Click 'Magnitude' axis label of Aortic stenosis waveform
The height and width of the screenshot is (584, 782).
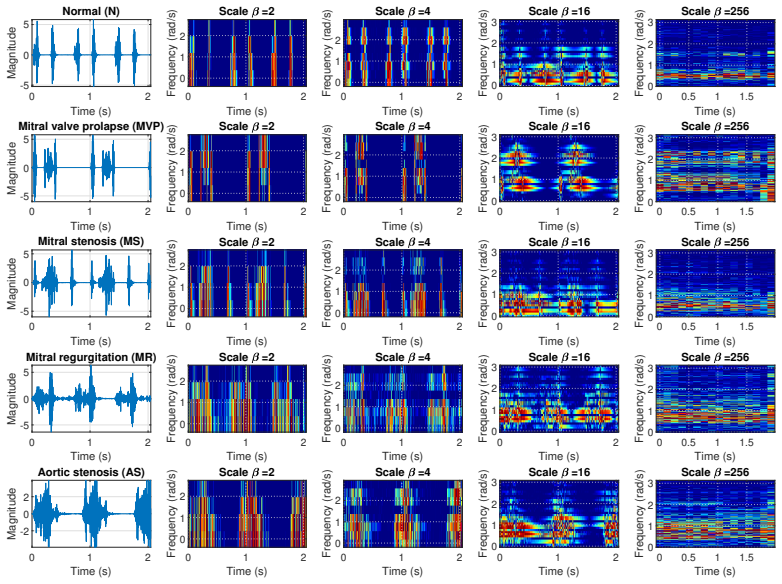coord(12,514)
